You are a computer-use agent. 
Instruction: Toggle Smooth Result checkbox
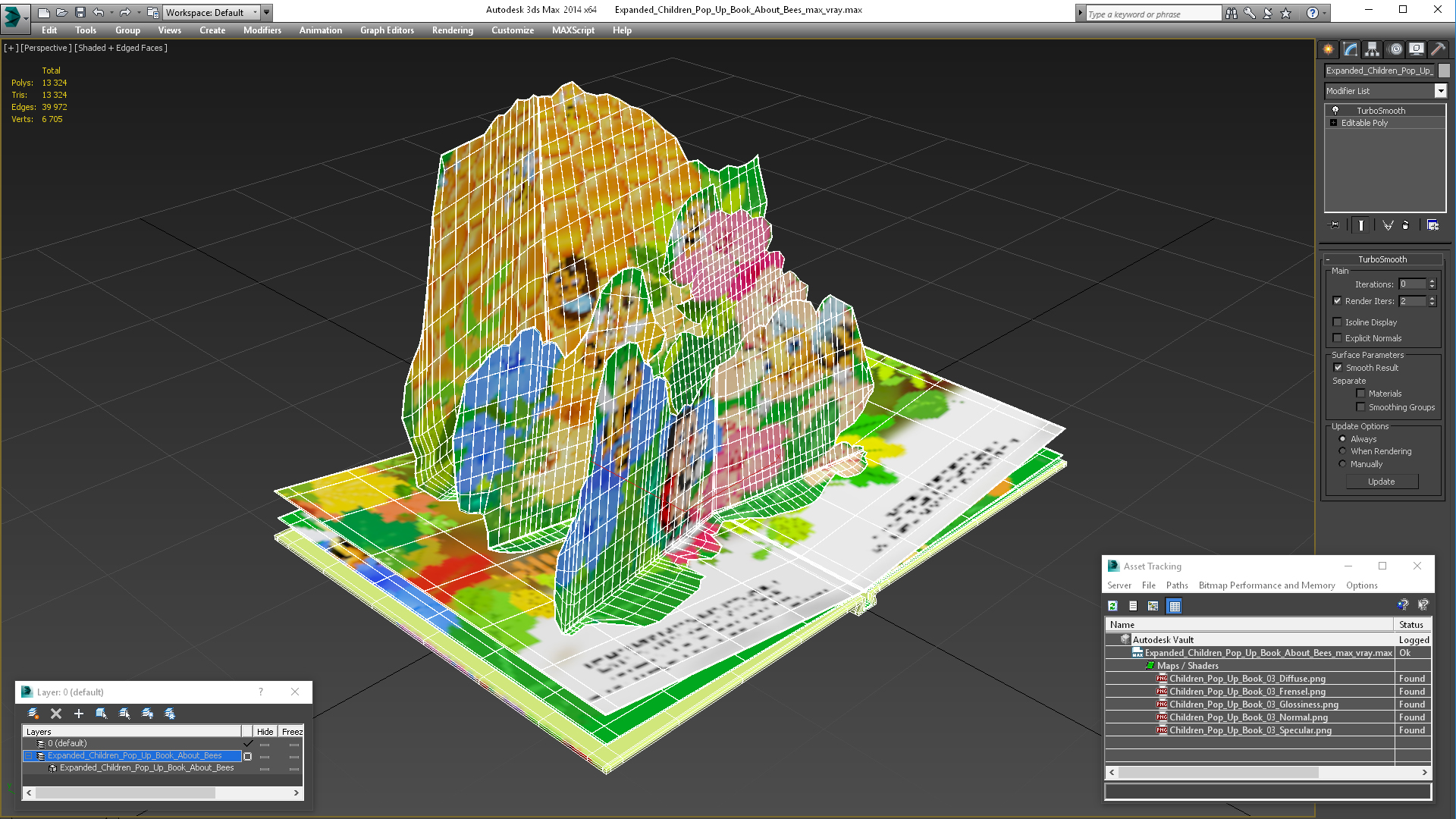tap(1338, 368)
